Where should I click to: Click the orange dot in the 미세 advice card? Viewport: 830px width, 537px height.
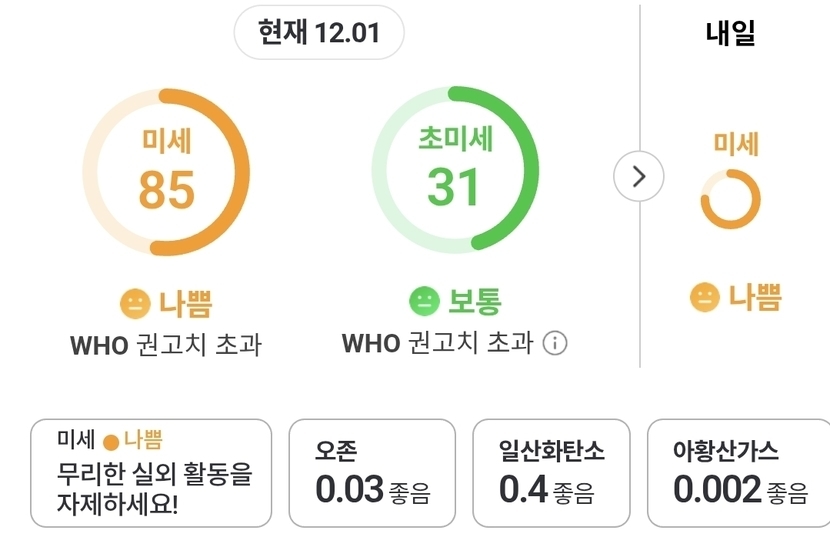(x=111, y=441)
